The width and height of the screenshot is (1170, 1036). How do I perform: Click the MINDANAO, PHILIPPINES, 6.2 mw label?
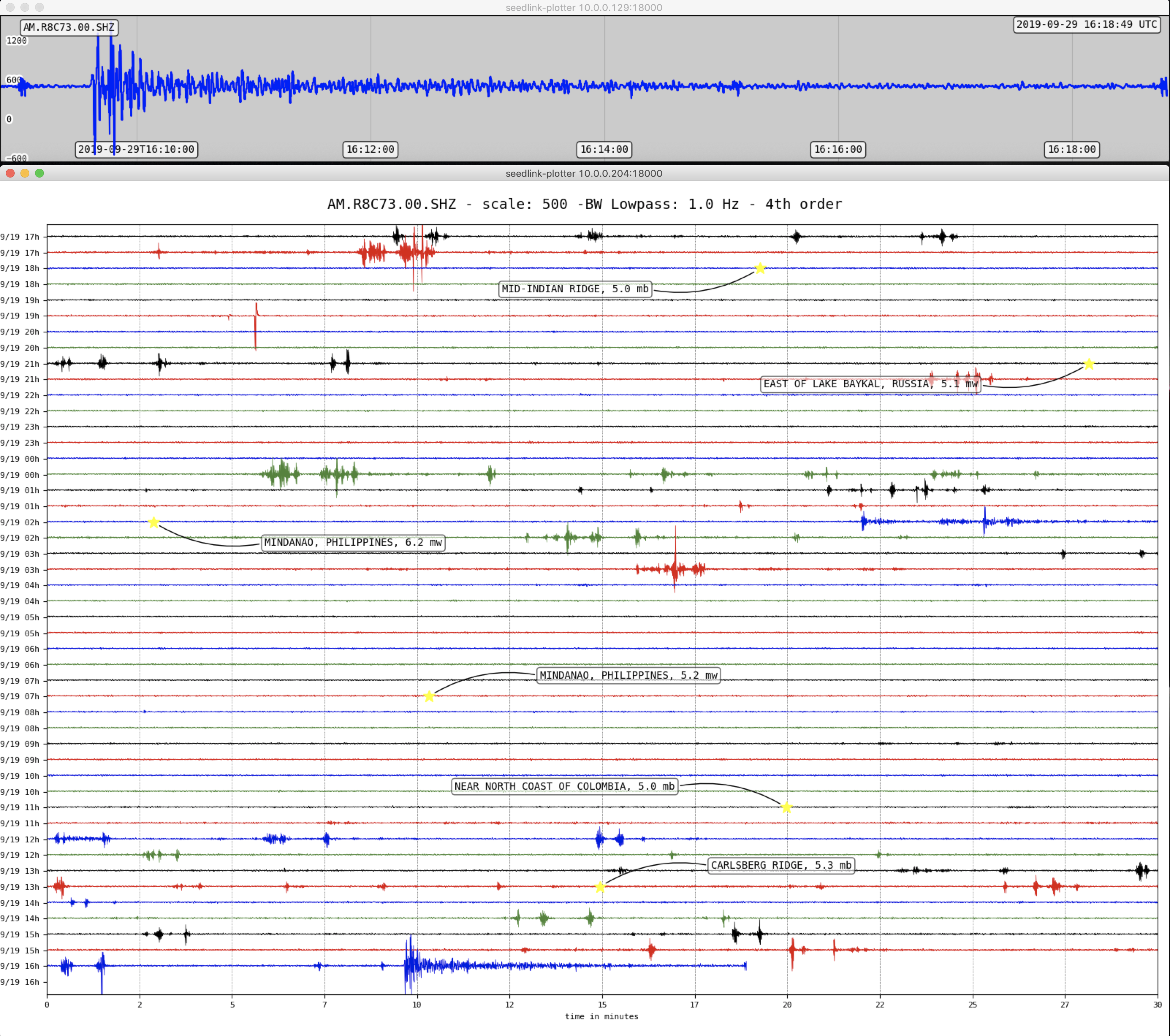click(x=353, y=542)
